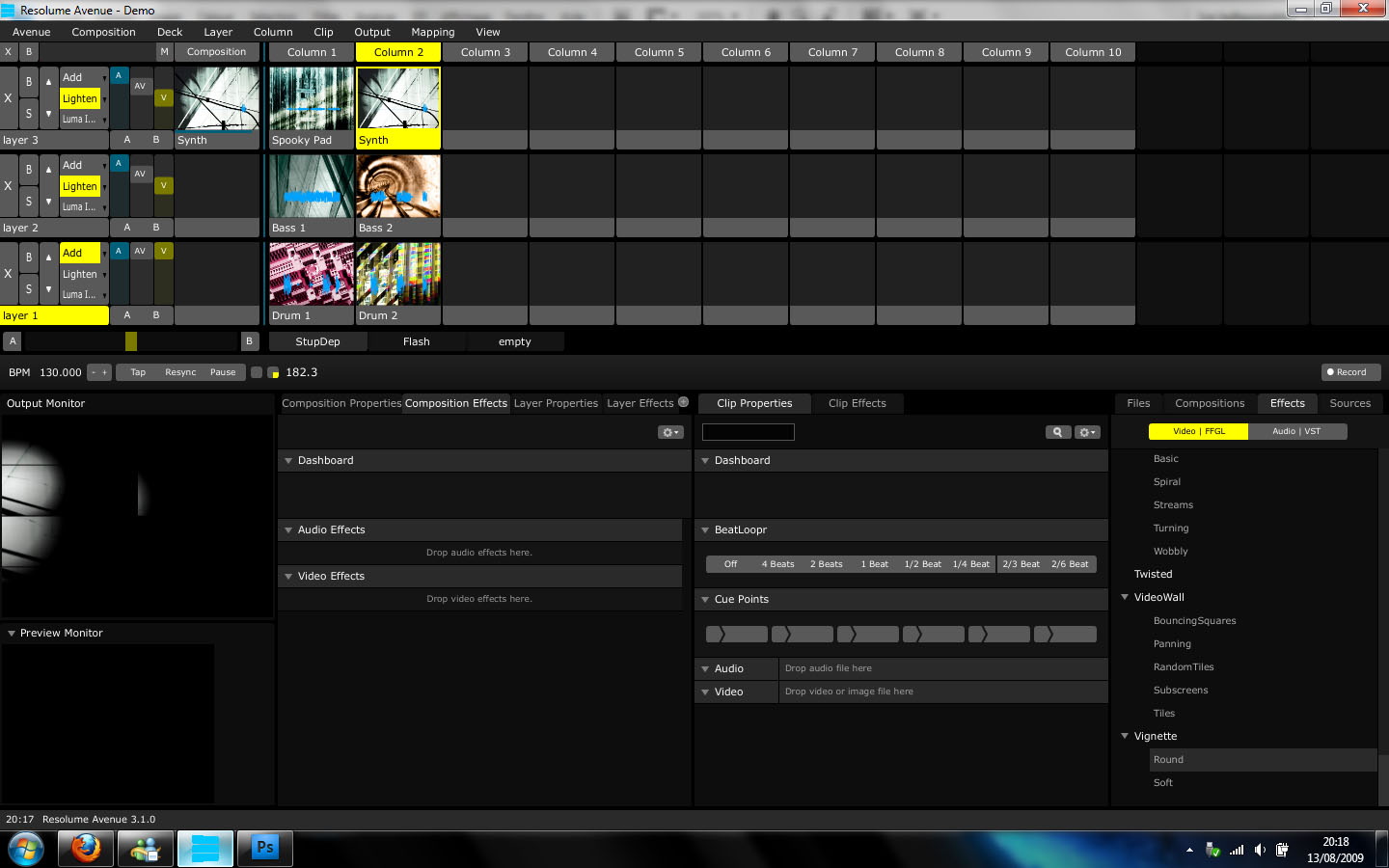Toggle composition bypass B button at top
This screenshot has height=868, width=1389.
click(x=29, y=52)
